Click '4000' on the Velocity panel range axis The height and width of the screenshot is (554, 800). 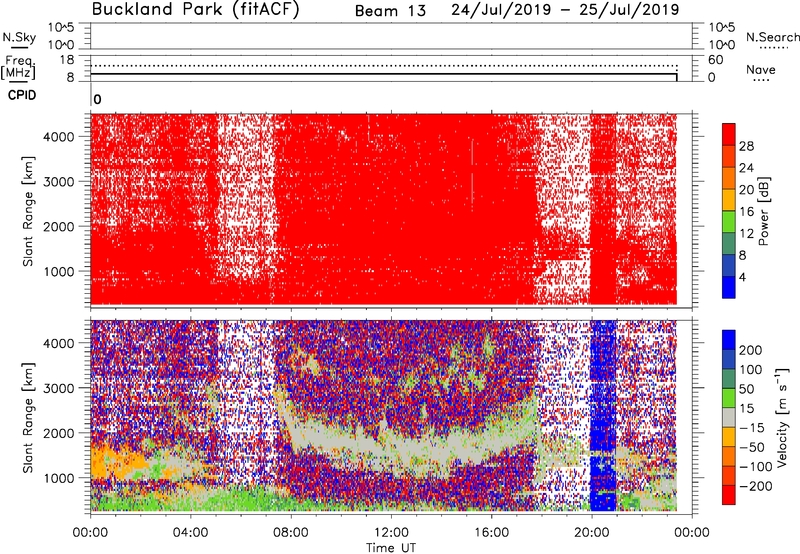pyautogui.click(x=59, y=343)
